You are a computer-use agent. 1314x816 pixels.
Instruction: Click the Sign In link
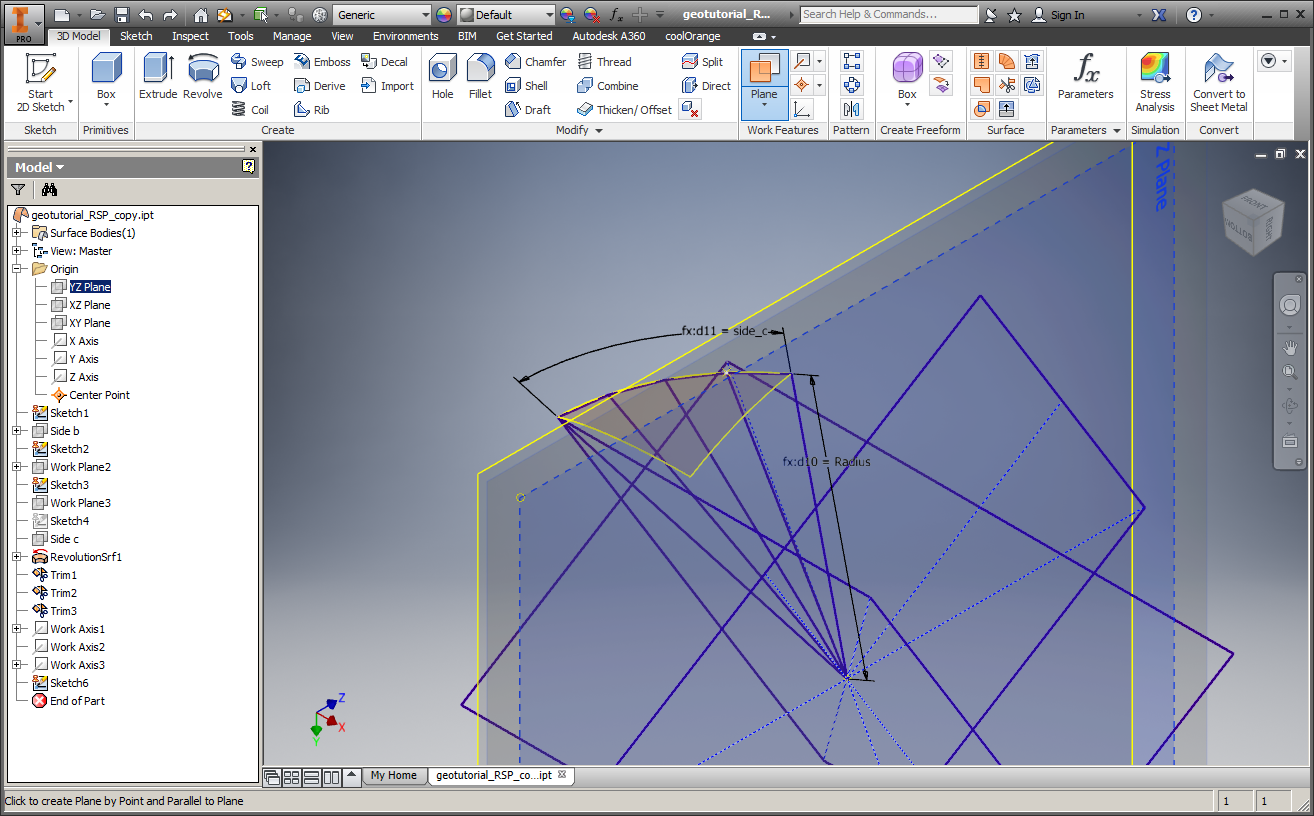click(1058, 15)
